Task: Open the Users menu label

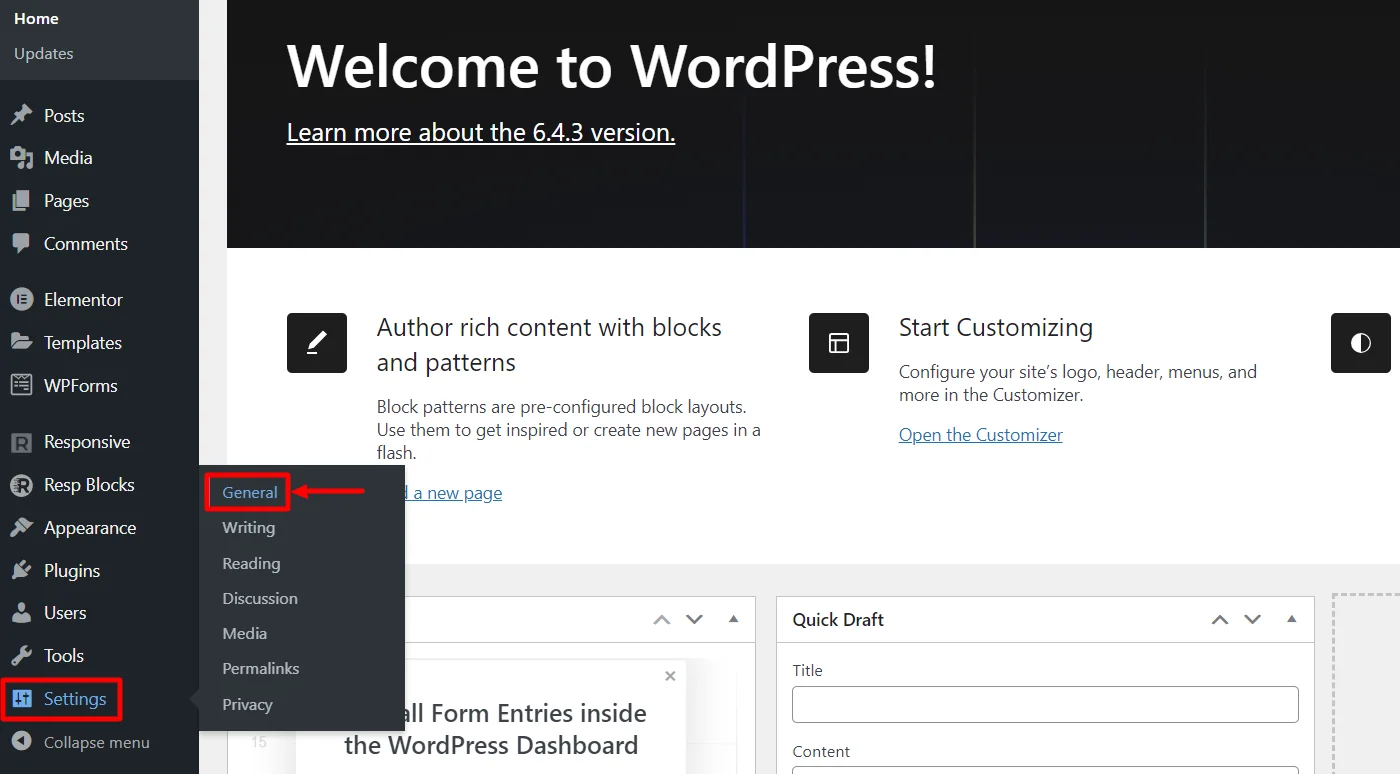Action: point(65,613)
